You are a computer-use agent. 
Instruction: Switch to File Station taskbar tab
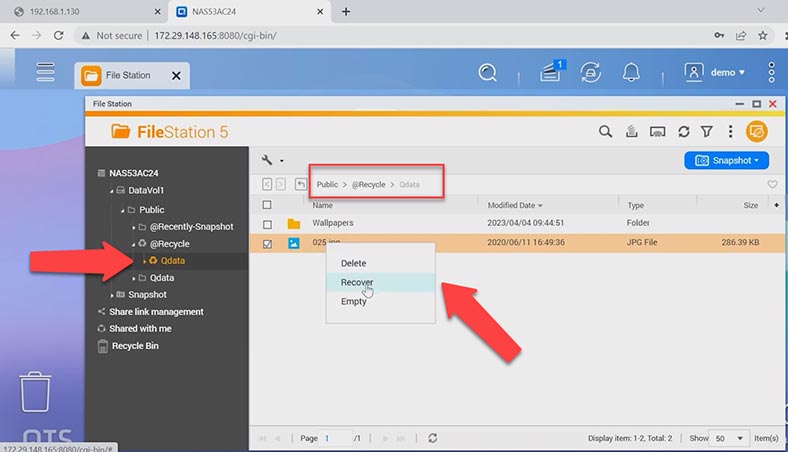[x=132, y=75]
